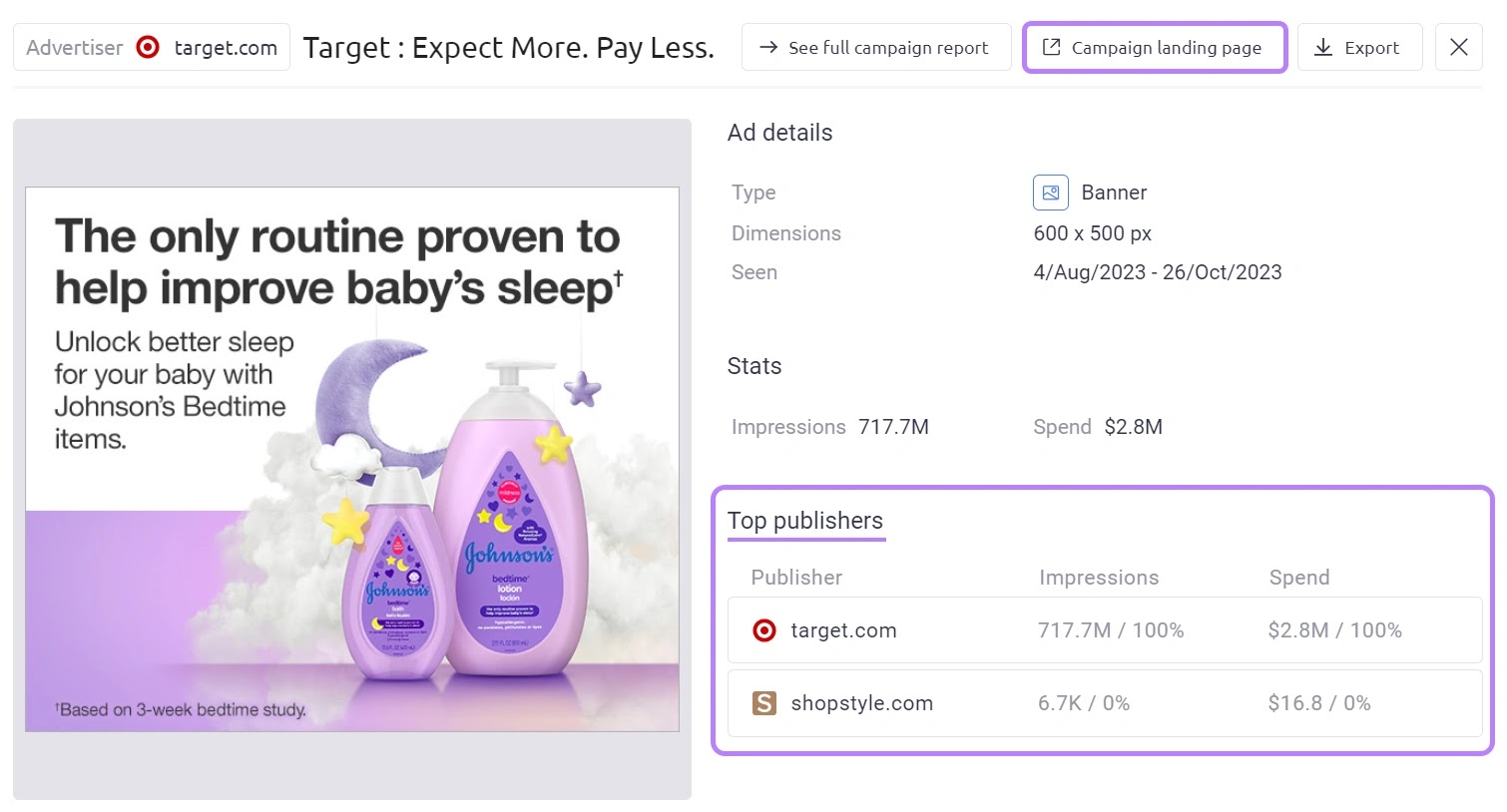Close the ad details view
1507x812 pixels.
pos(1458,47)
